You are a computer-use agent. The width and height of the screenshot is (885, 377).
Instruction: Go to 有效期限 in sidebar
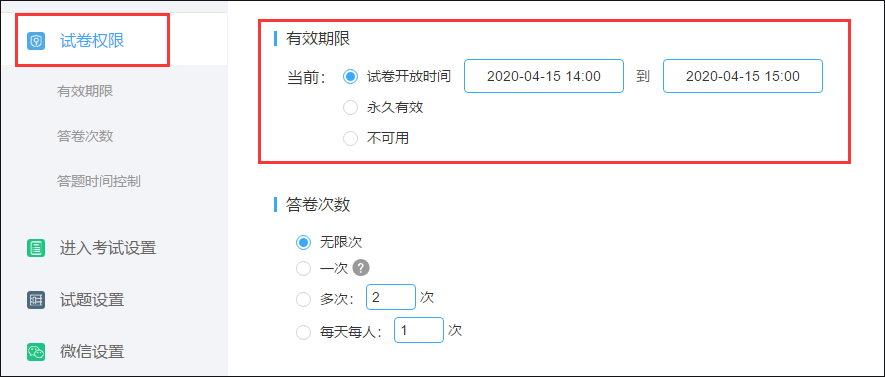(x=85, y=91)
